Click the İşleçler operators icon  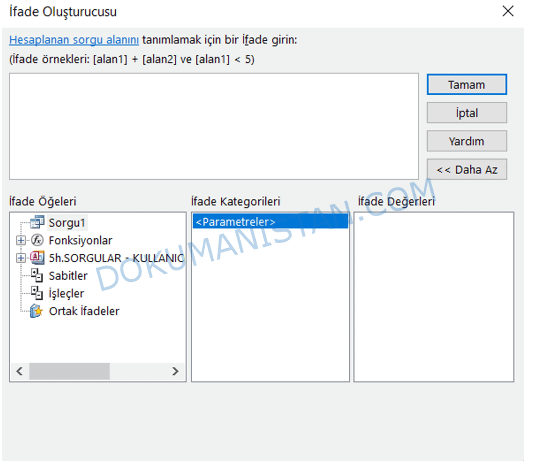click(37, 293)
